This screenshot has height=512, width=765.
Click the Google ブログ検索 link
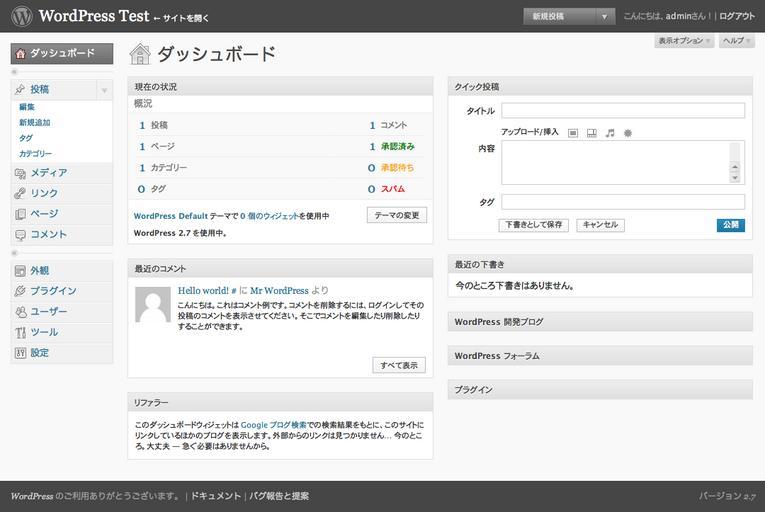click(273, 425)
